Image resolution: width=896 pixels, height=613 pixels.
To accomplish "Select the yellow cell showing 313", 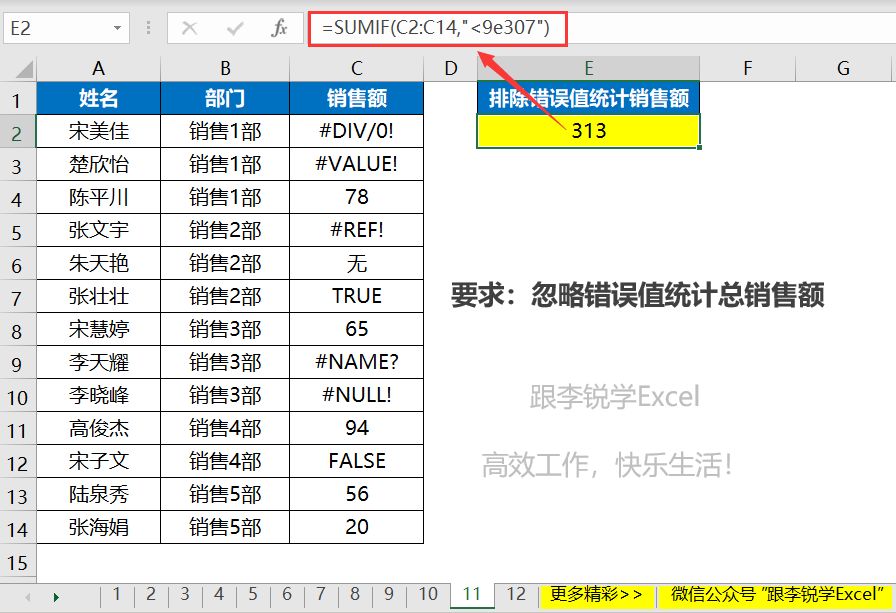I will (x=589, y=131).
